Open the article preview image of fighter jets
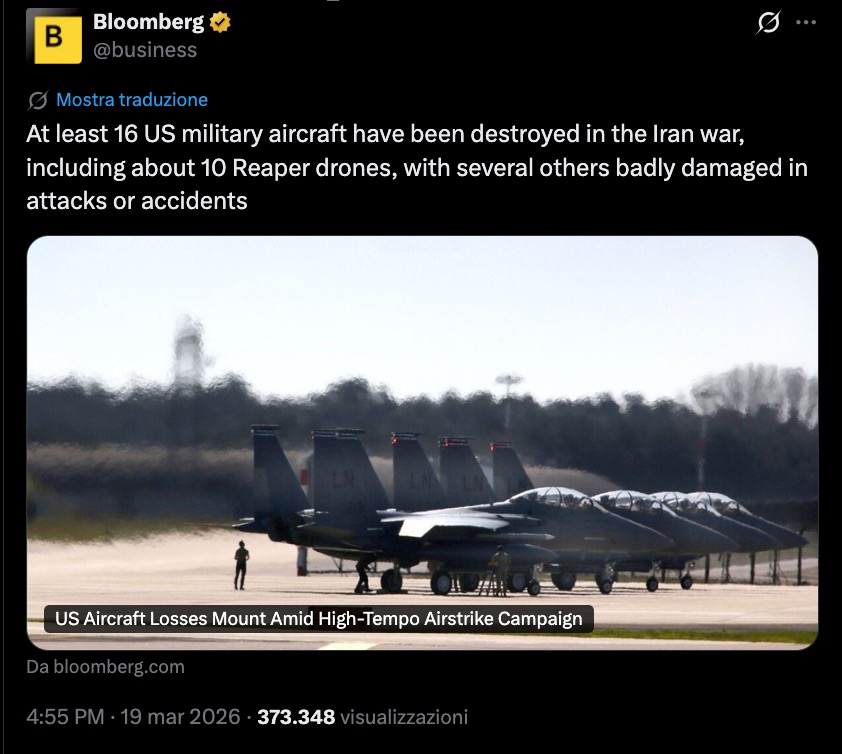This screenshot has height=754, width=842. pos(422,443)
